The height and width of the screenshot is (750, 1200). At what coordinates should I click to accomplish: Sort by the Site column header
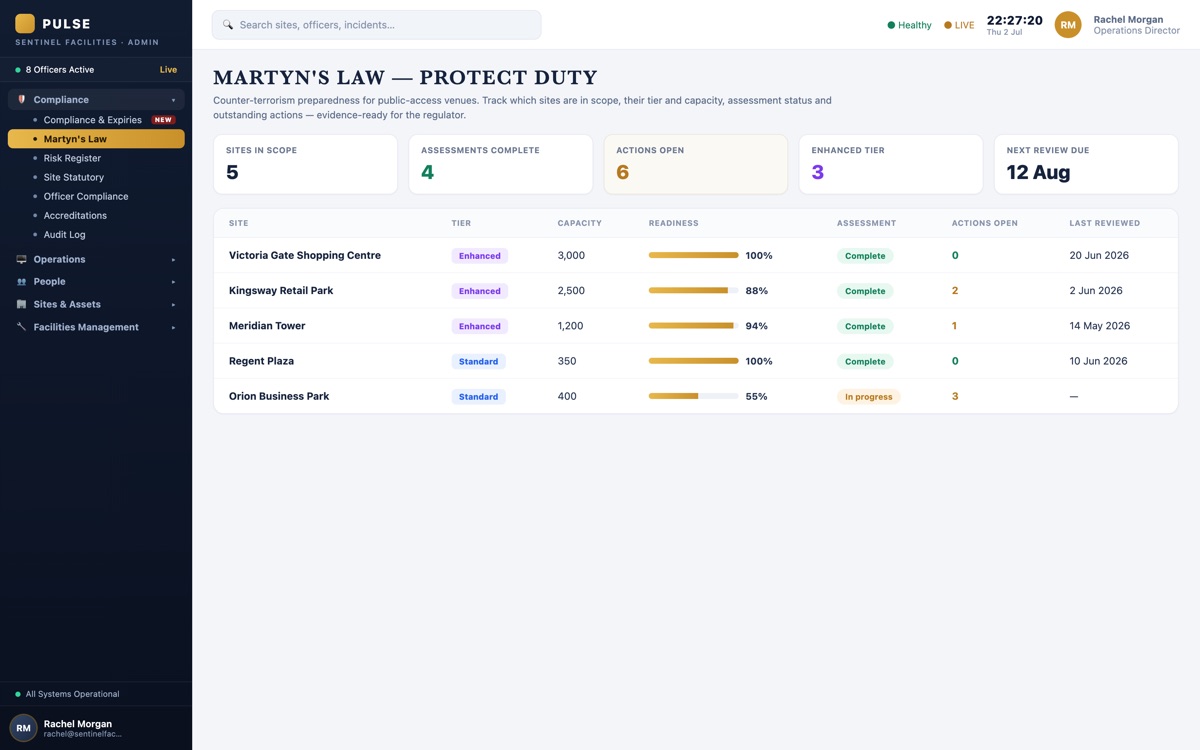[x=239, y=223]
